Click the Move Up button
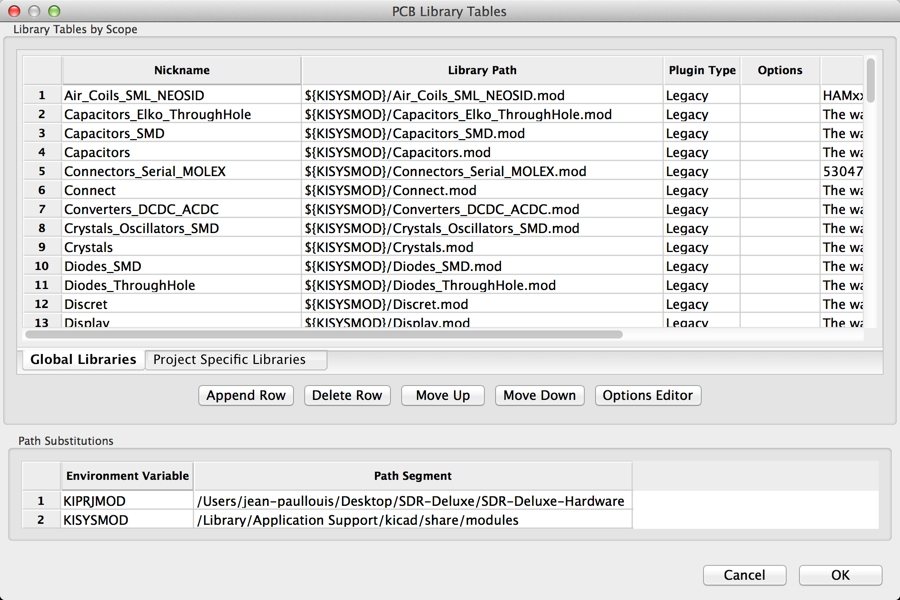Viewport: 900px width, 600px height. [x=442, y=395]
